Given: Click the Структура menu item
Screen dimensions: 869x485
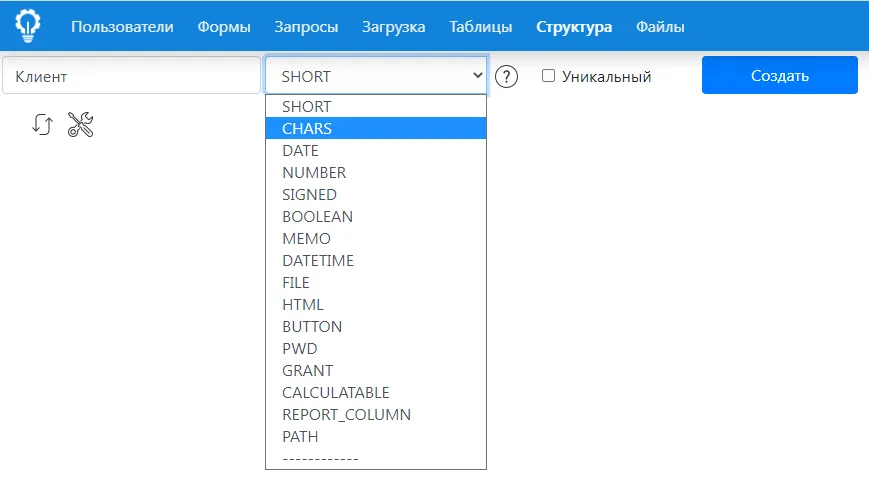Looking at the screenshot, I should coord(574,27).
